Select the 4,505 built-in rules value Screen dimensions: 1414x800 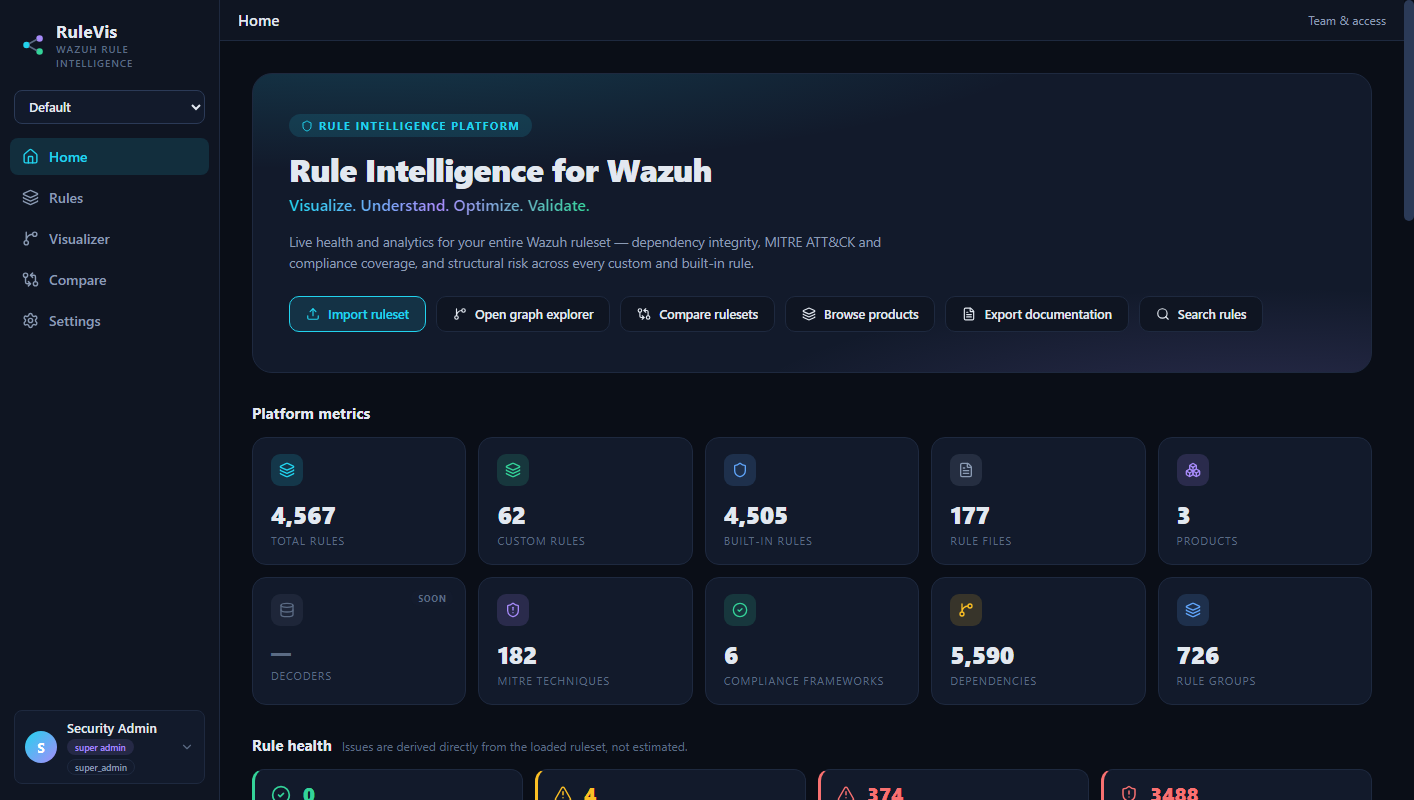tap(756, 516)
